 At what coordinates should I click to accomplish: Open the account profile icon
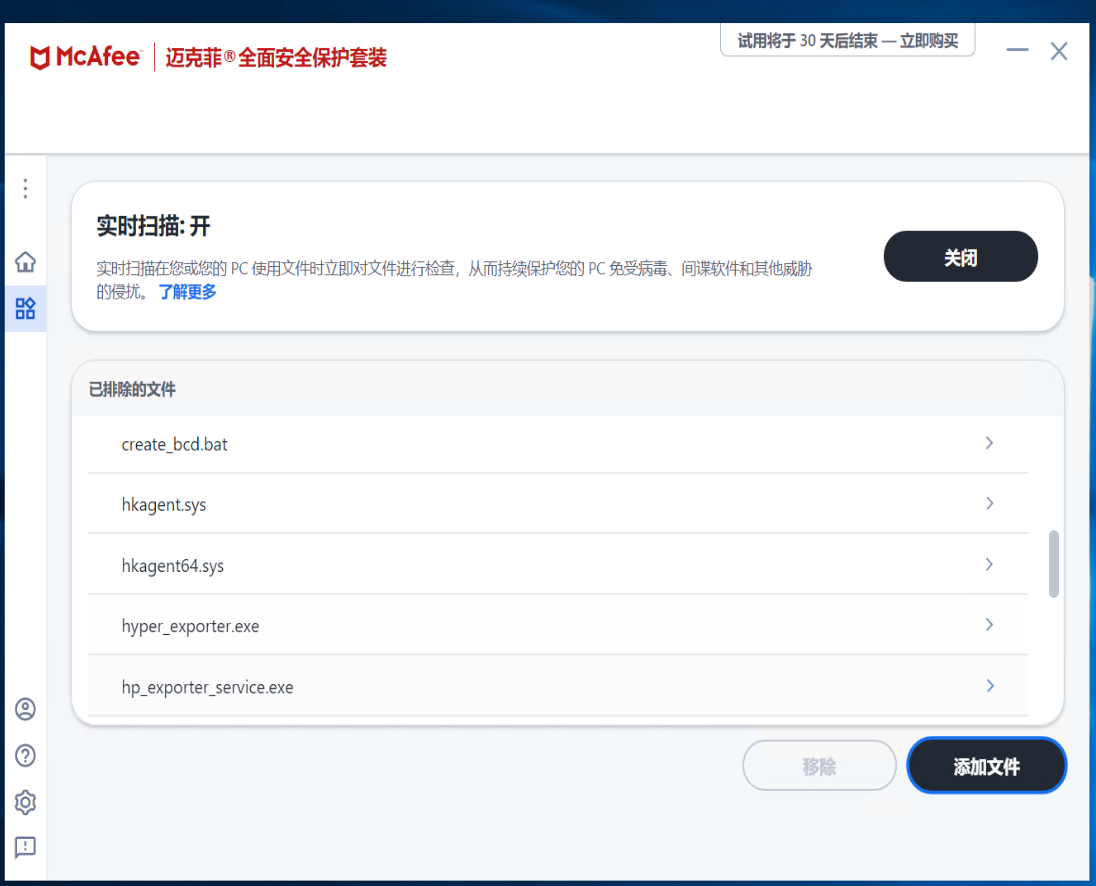click(x=25, y=709)
